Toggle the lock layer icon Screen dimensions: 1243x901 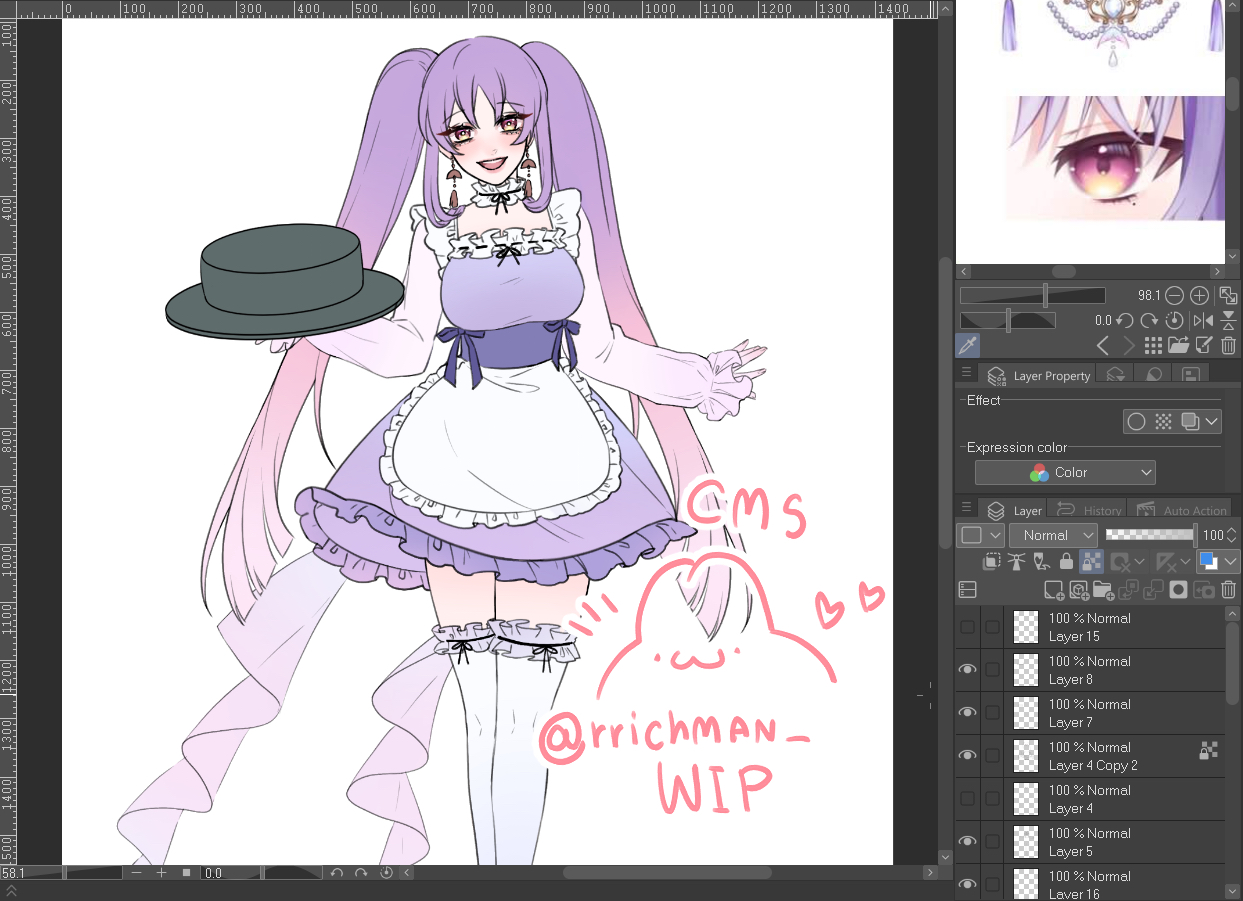[x=1066, y=562]
